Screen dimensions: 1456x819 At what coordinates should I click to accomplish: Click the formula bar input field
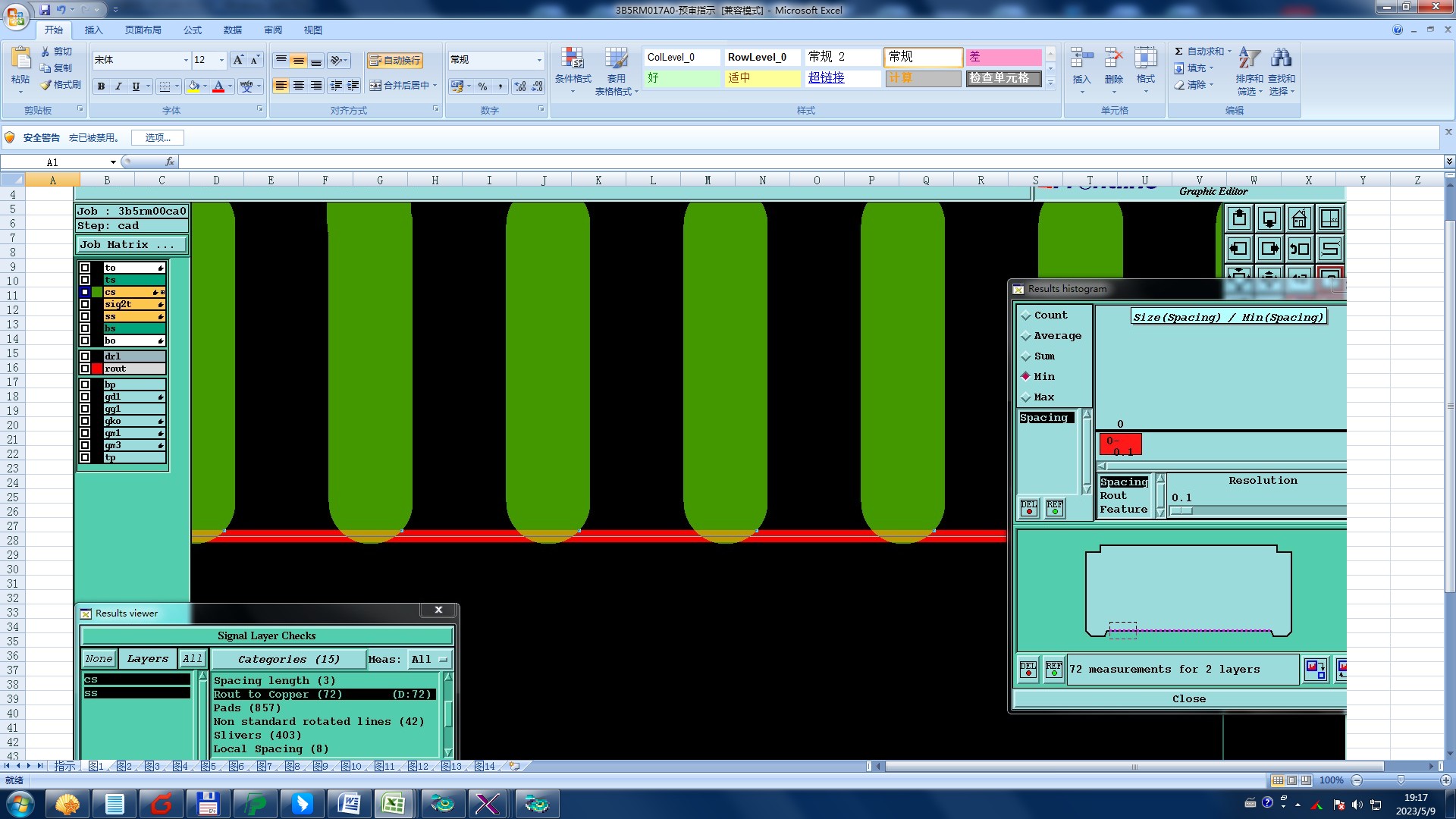(x=758, y=162)
